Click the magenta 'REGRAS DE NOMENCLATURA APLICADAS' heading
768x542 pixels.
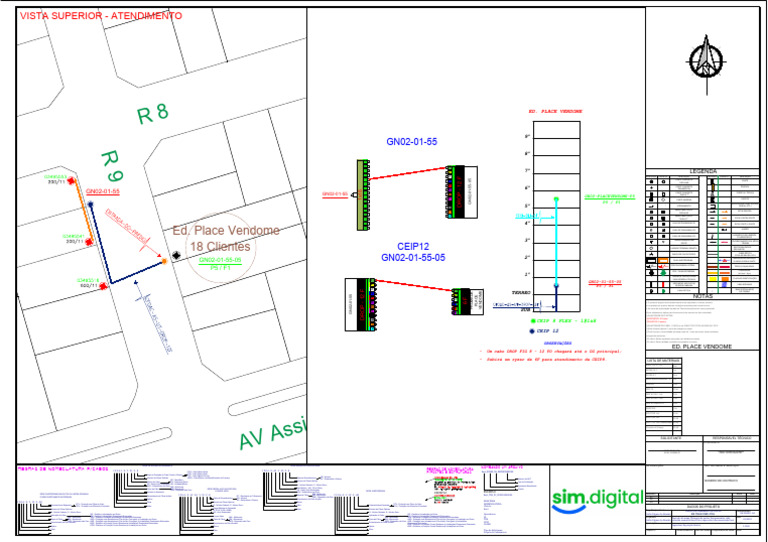click(64, 469)
